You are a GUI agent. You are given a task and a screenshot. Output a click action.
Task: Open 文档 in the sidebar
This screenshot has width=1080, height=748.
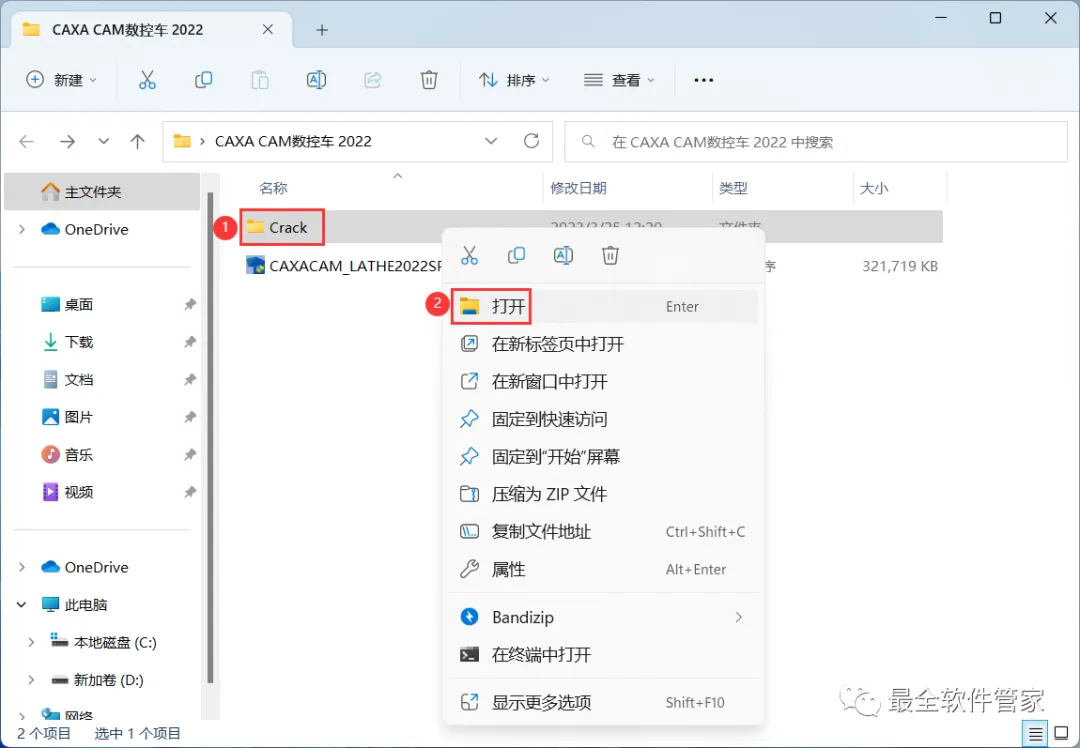click(79, 380)
